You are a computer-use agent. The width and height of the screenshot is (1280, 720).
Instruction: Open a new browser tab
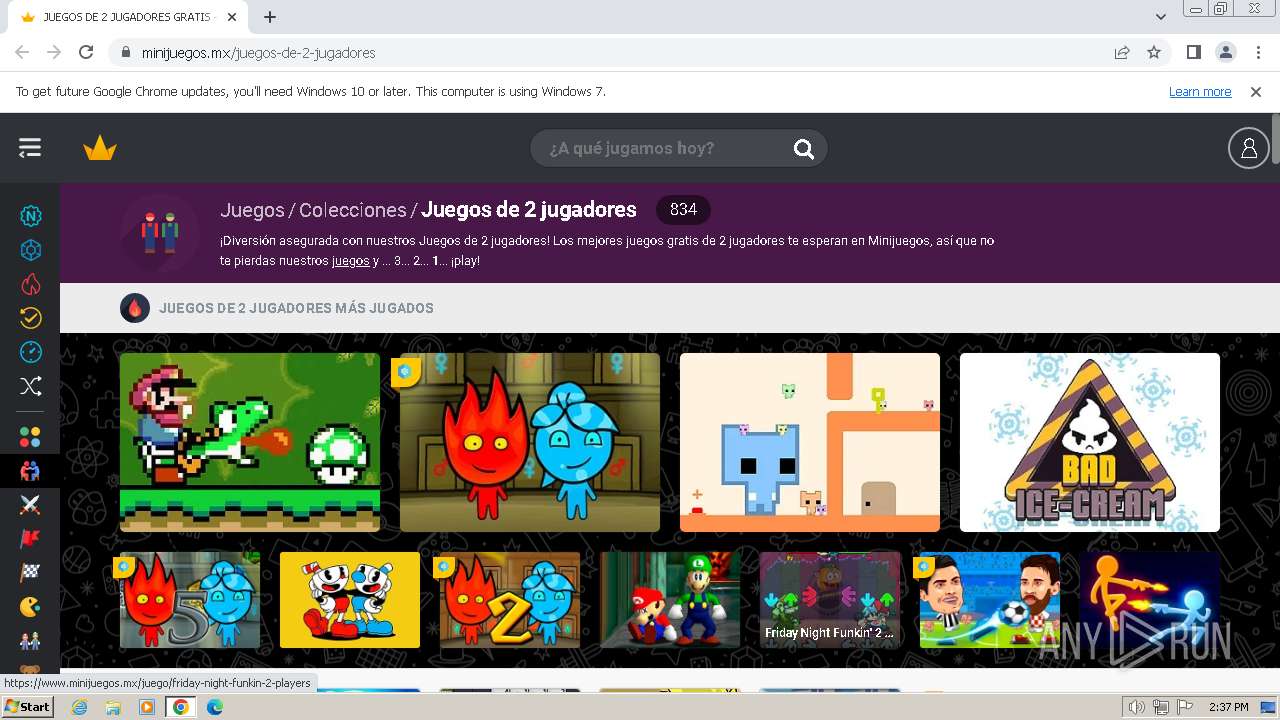click(270, 17)
